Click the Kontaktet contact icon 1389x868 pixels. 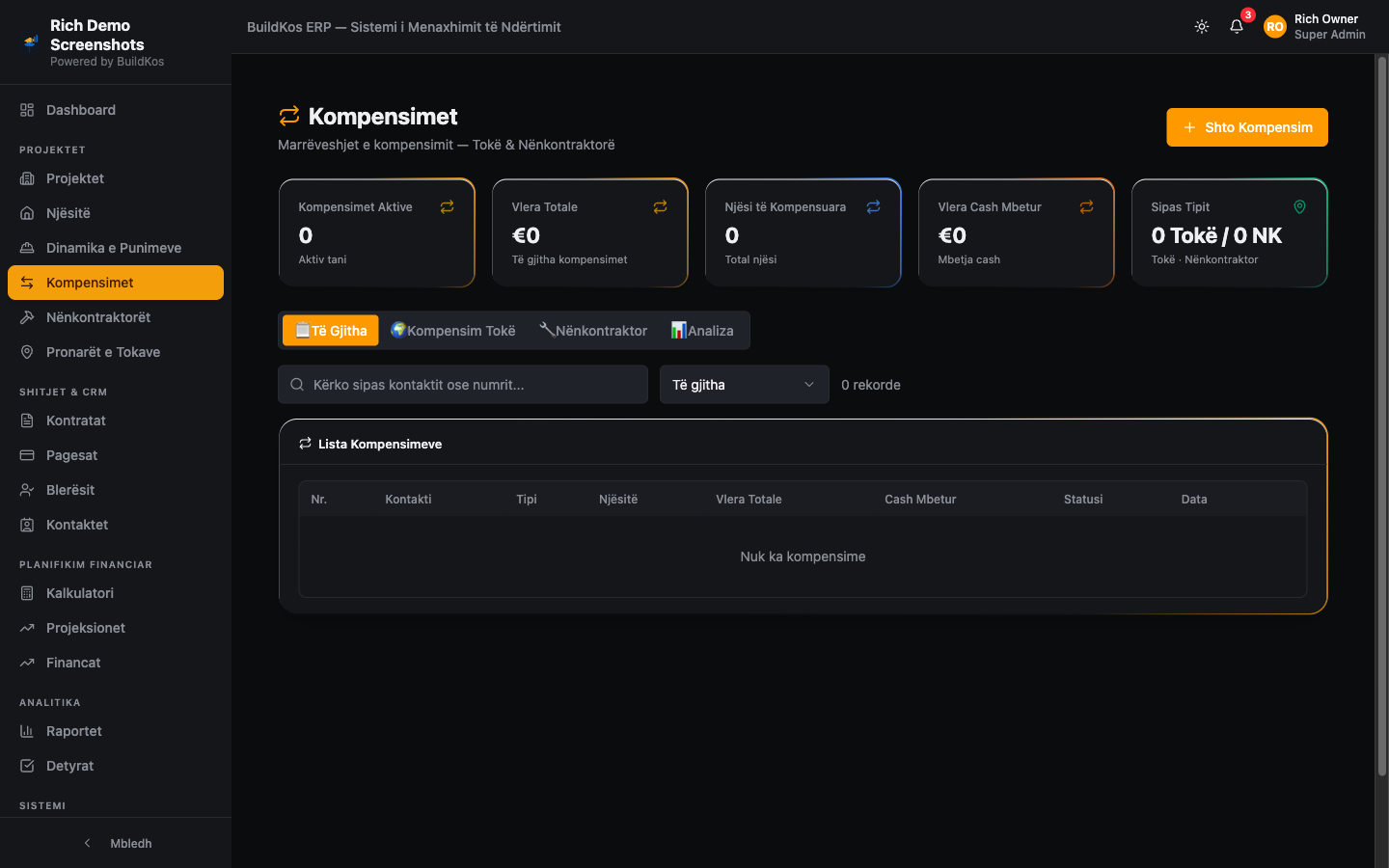pyautogui.click(x=27, y=525)
